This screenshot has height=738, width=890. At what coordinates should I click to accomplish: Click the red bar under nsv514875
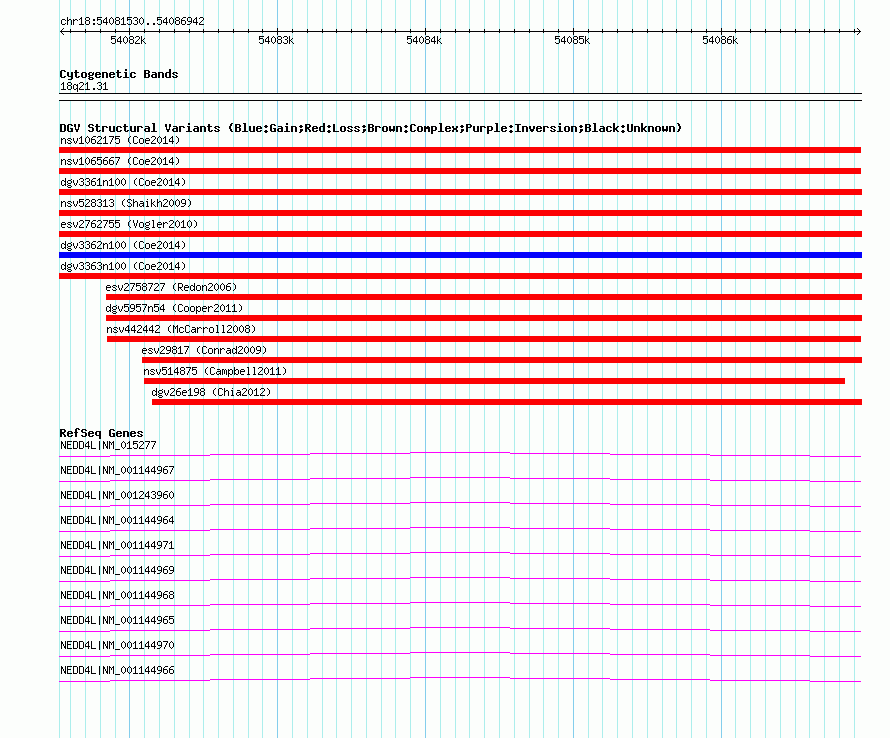pyautogui.click(x=494, y=381)
